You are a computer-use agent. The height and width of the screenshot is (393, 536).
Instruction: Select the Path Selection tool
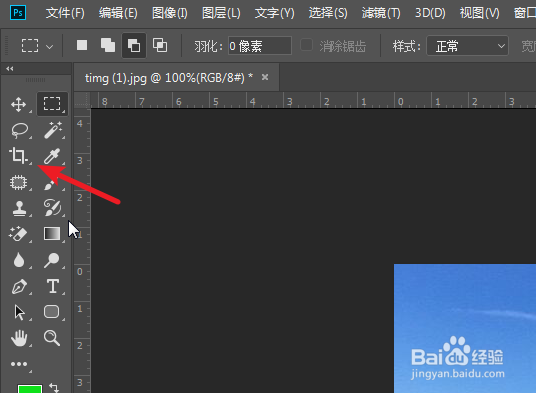tap(19, 312)
